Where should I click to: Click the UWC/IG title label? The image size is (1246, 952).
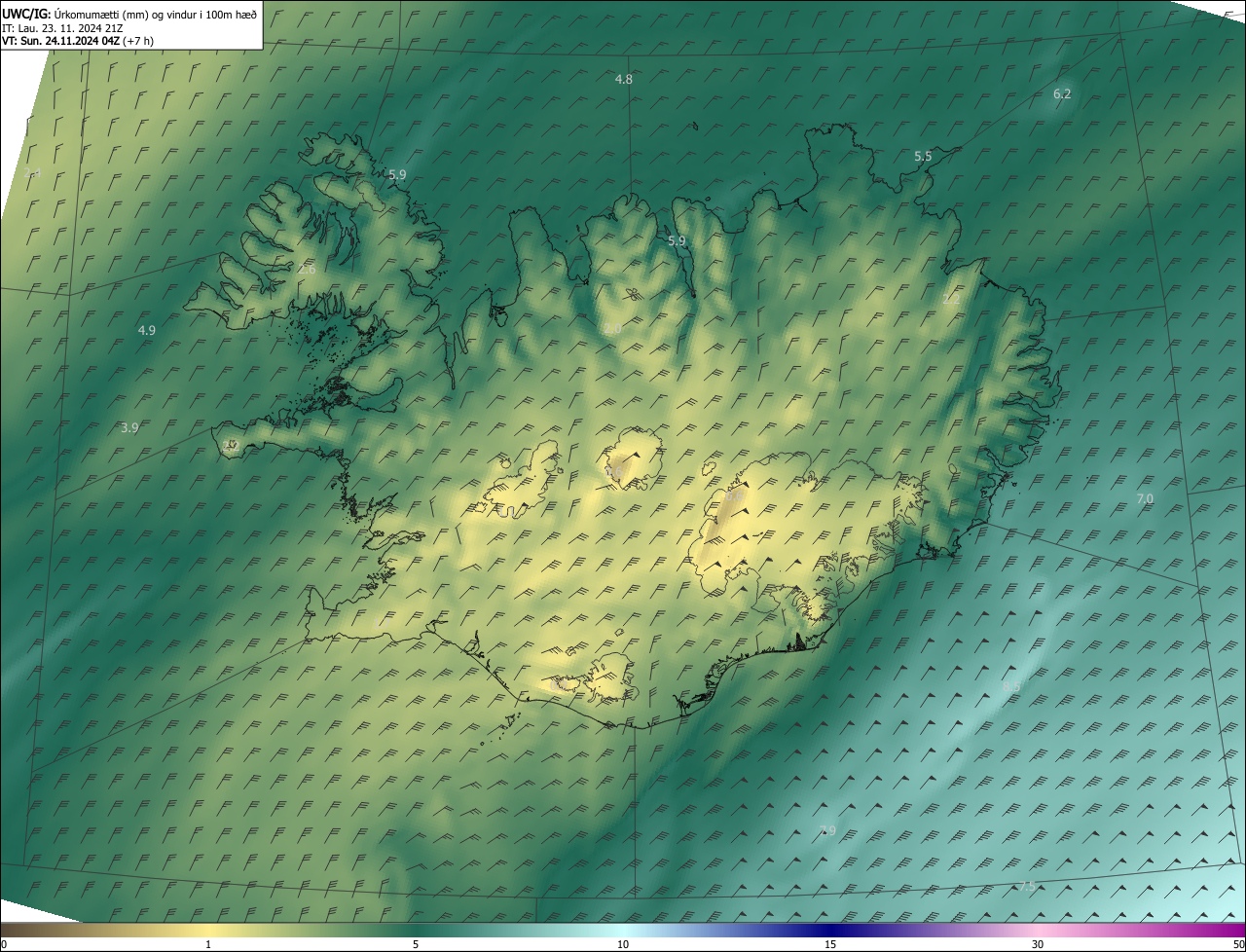26,14
